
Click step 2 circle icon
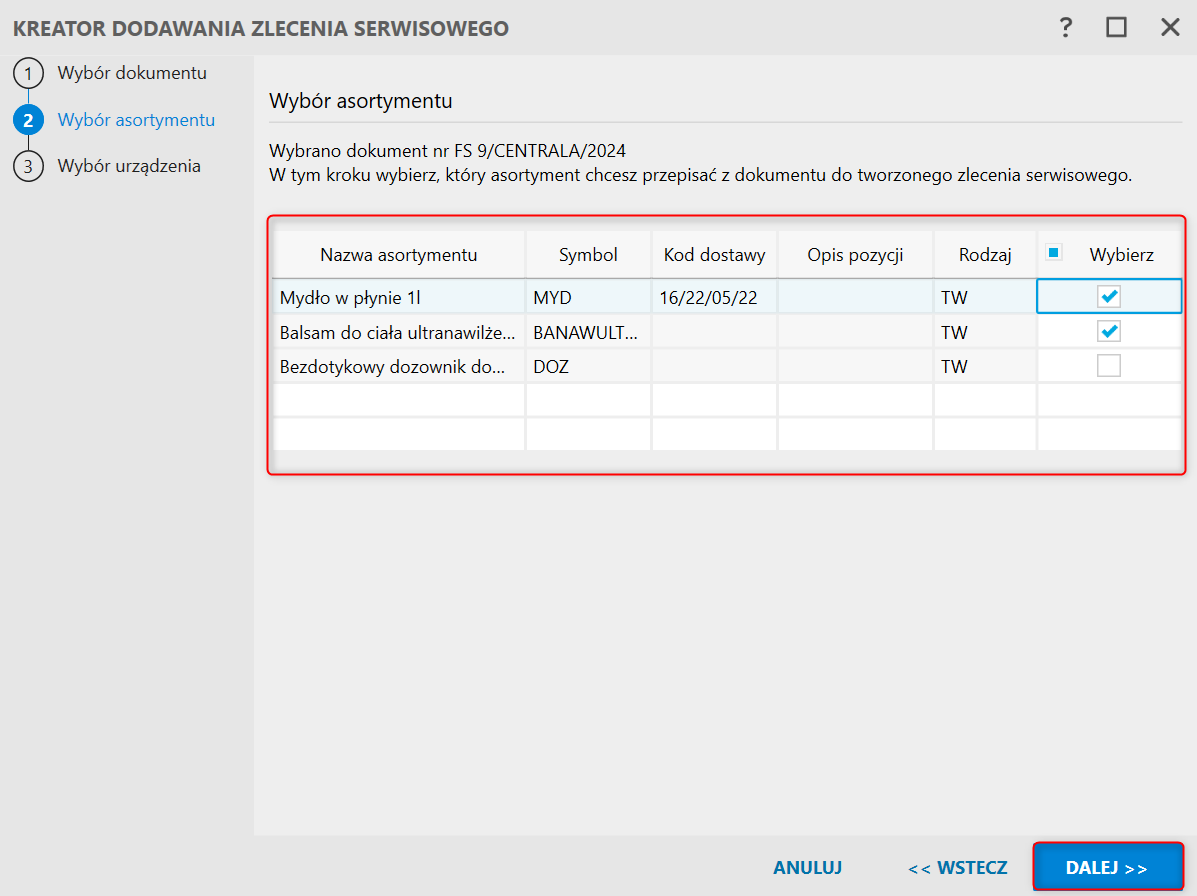tap(28, 121)
